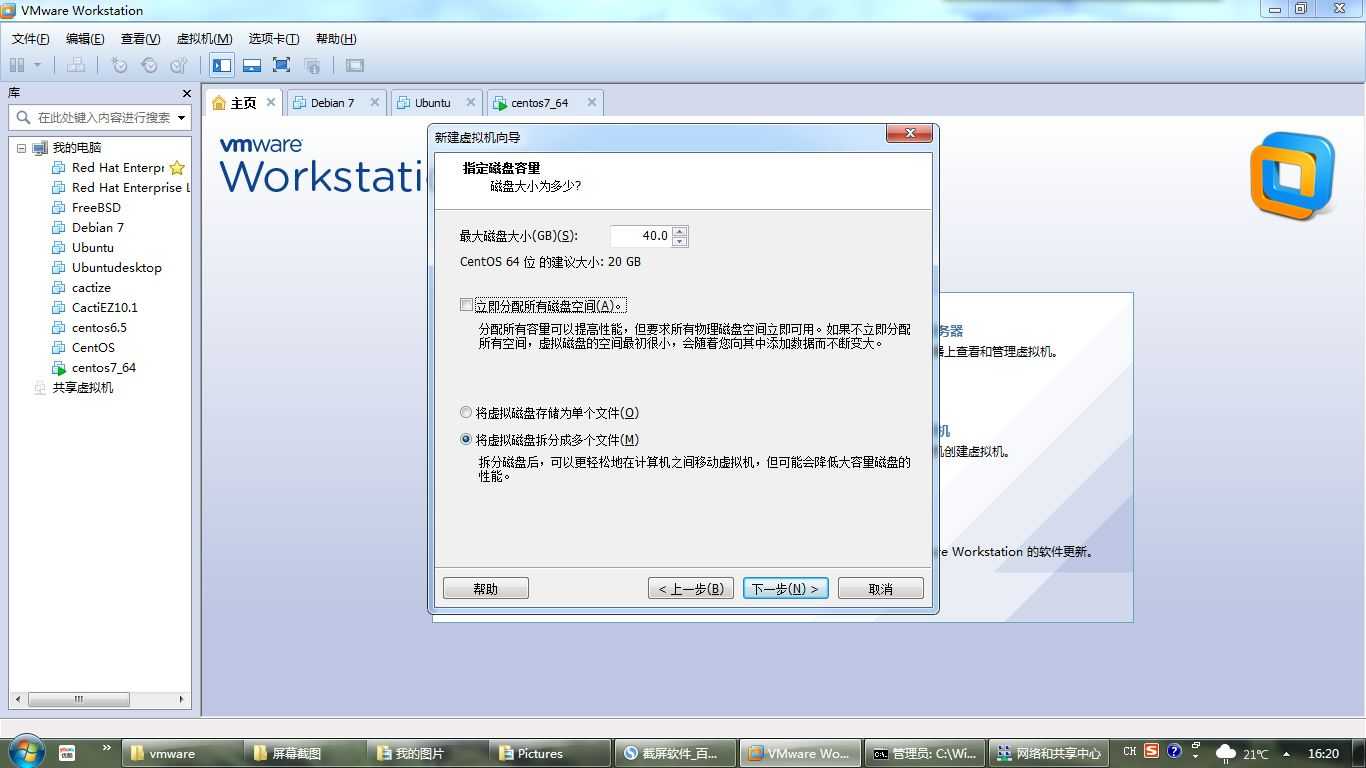Click the Sogou input method tray icon
Screen dimensions: 1366x768
(1152, 751)
